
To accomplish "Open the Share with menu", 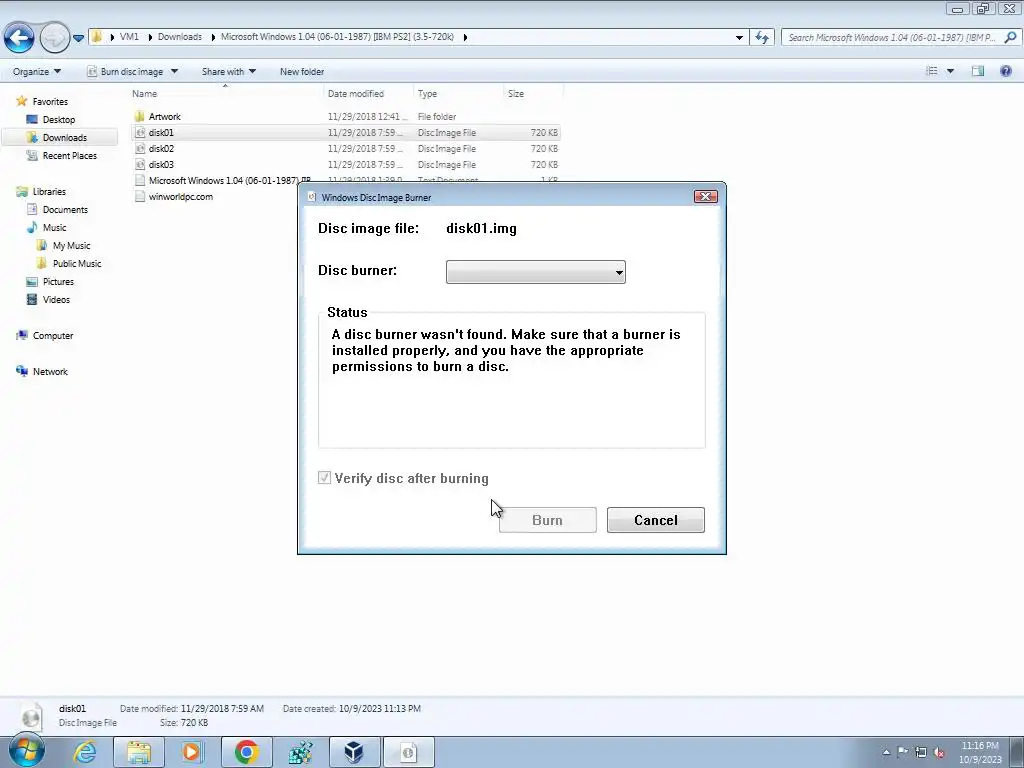I will [x=229, y=71].
